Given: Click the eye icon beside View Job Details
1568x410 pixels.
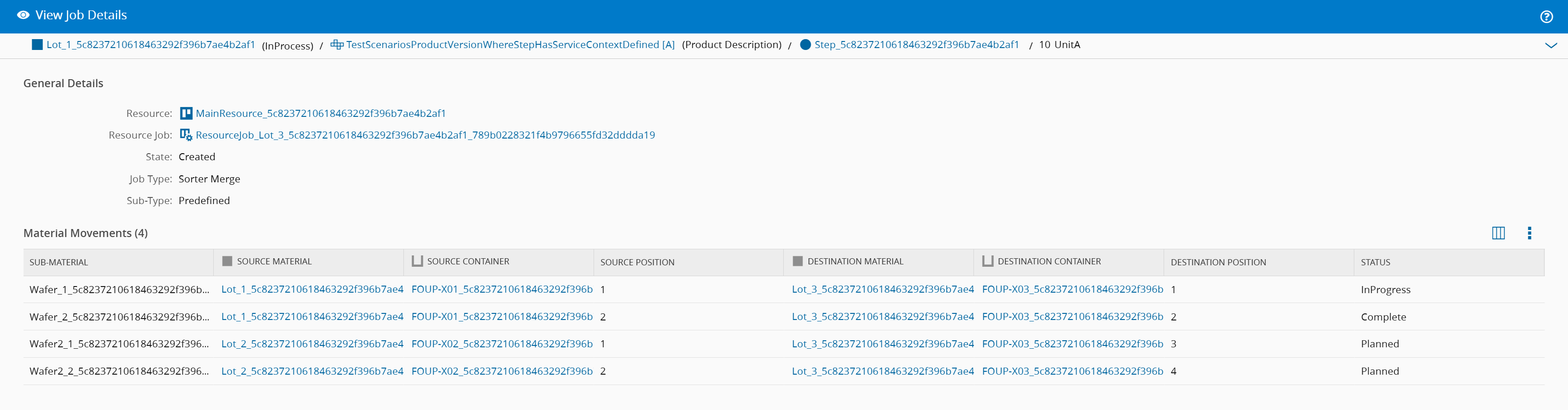Looking at the screenshot, I should (x=23, y=15).
